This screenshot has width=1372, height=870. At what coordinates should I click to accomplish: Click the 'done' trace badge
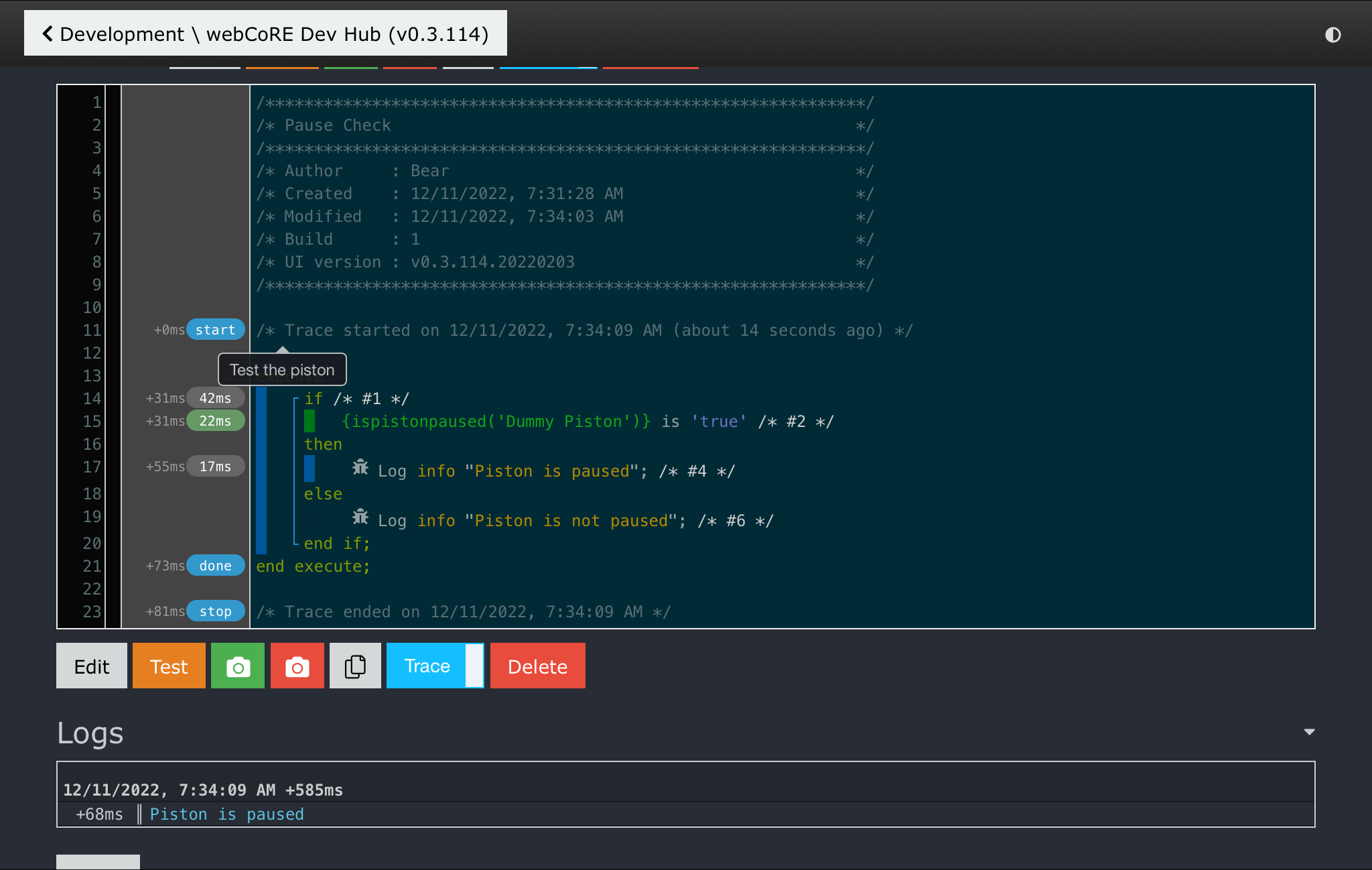[215, 566]
